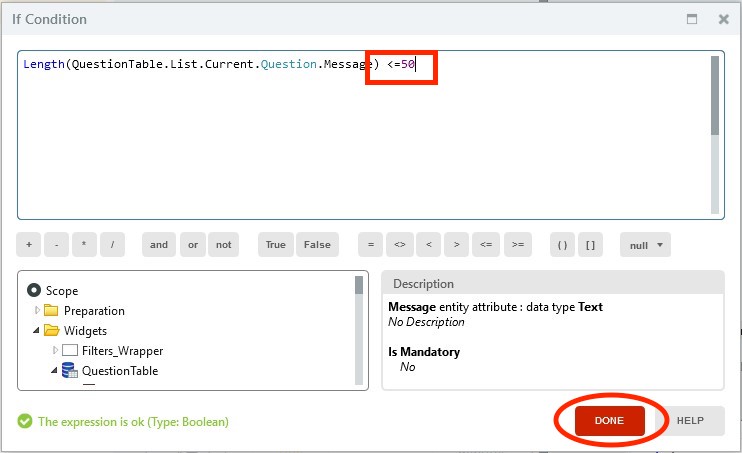Insert the plus operator
The width and height of the screenshot is (742, 453).
coord(29,245)
